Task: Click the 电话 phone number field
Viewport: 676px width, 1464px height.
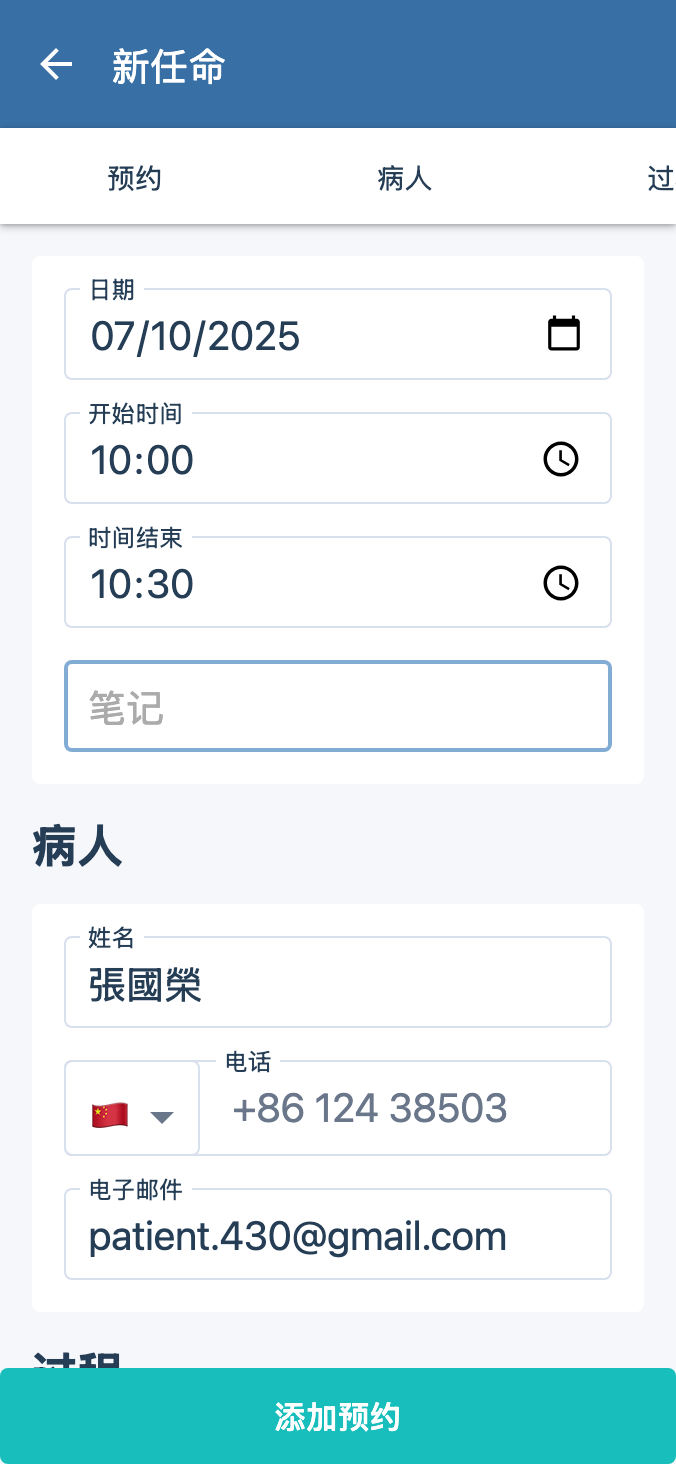Action: point(405,1108)
